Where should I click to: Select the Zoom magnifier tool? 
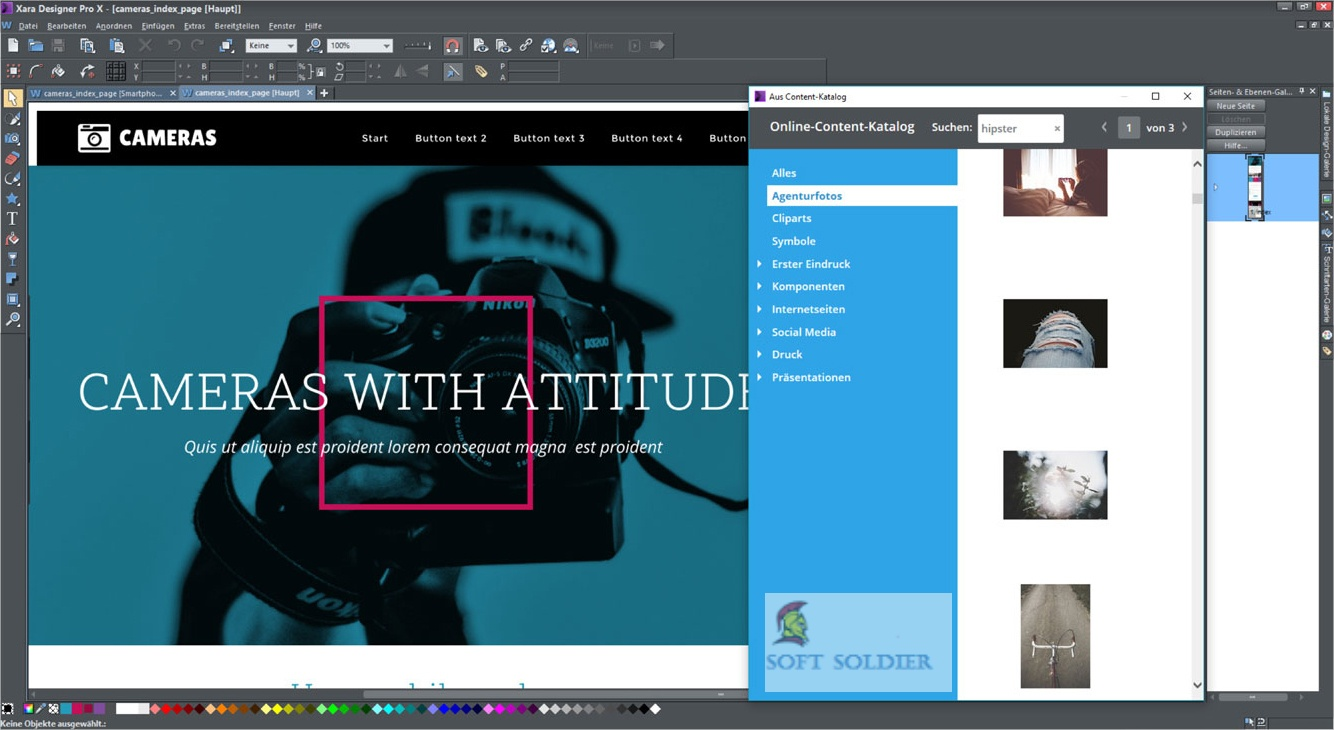(x=12, y=320)
